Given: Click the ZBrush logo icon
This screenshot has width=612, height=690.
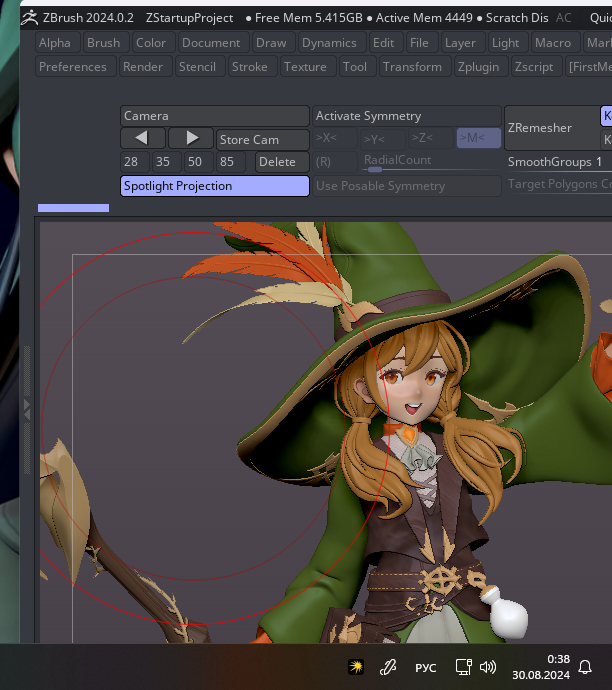Looking at the screenshot, I should 30,18.
